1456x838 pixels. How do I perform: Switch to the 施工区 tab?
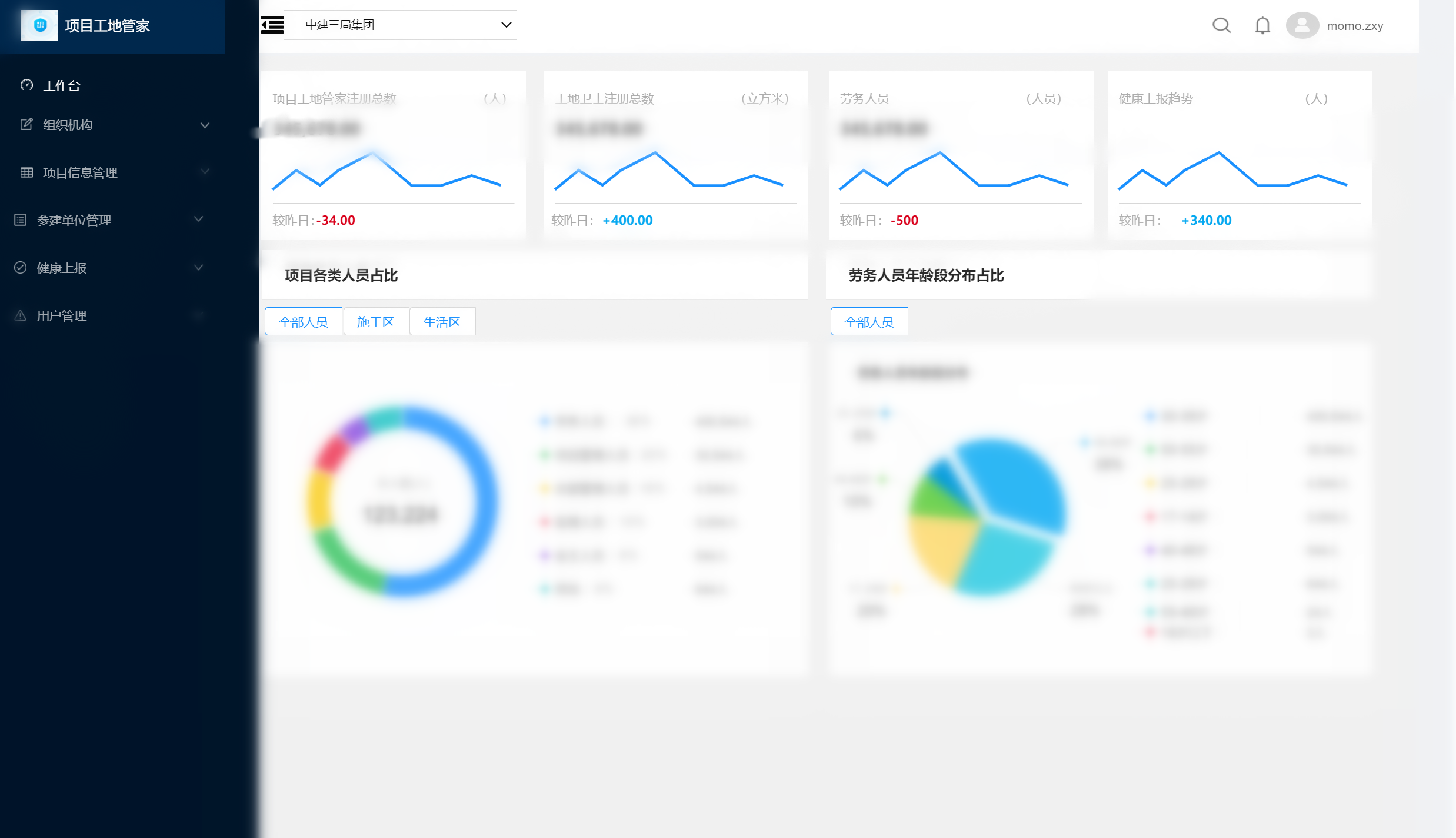375,322
